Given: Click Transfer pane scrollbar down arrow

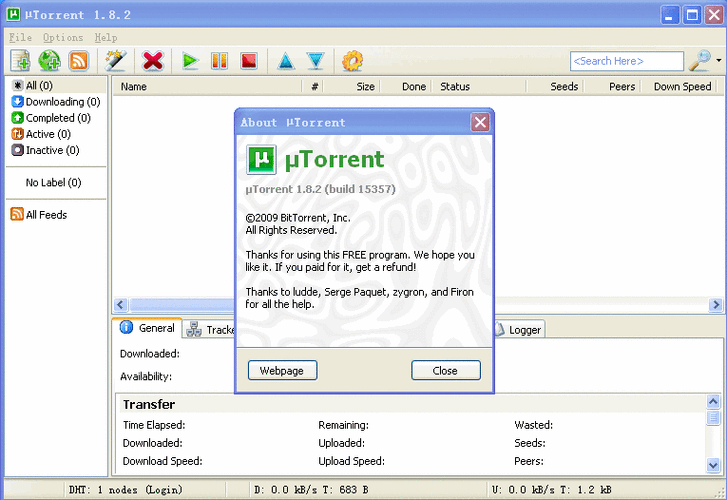Looking at the screenshot, I should tap(713, 464).
